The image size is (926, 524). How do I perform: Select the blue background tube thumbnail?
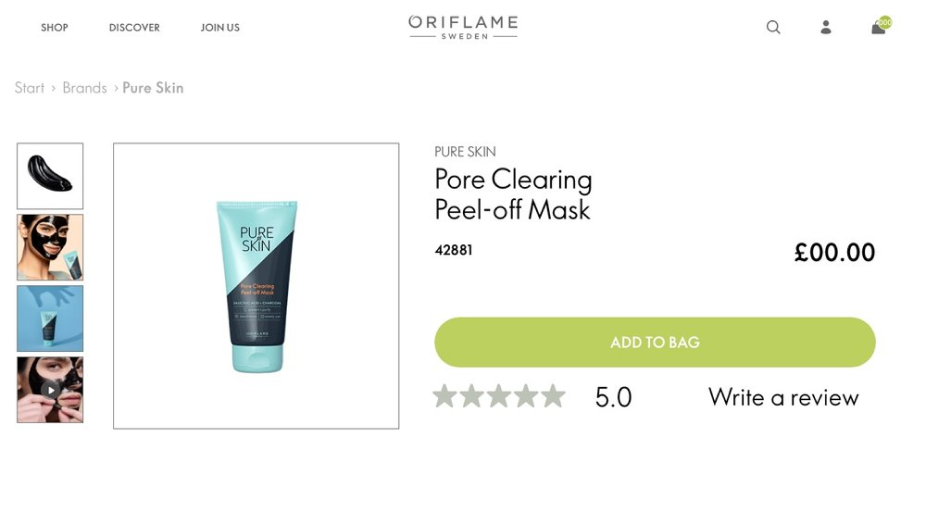(x=50, y=318)
